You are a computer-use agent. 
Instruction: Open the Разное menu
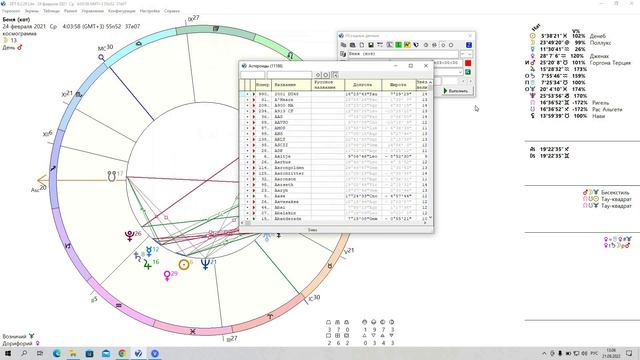coord(70,11)
